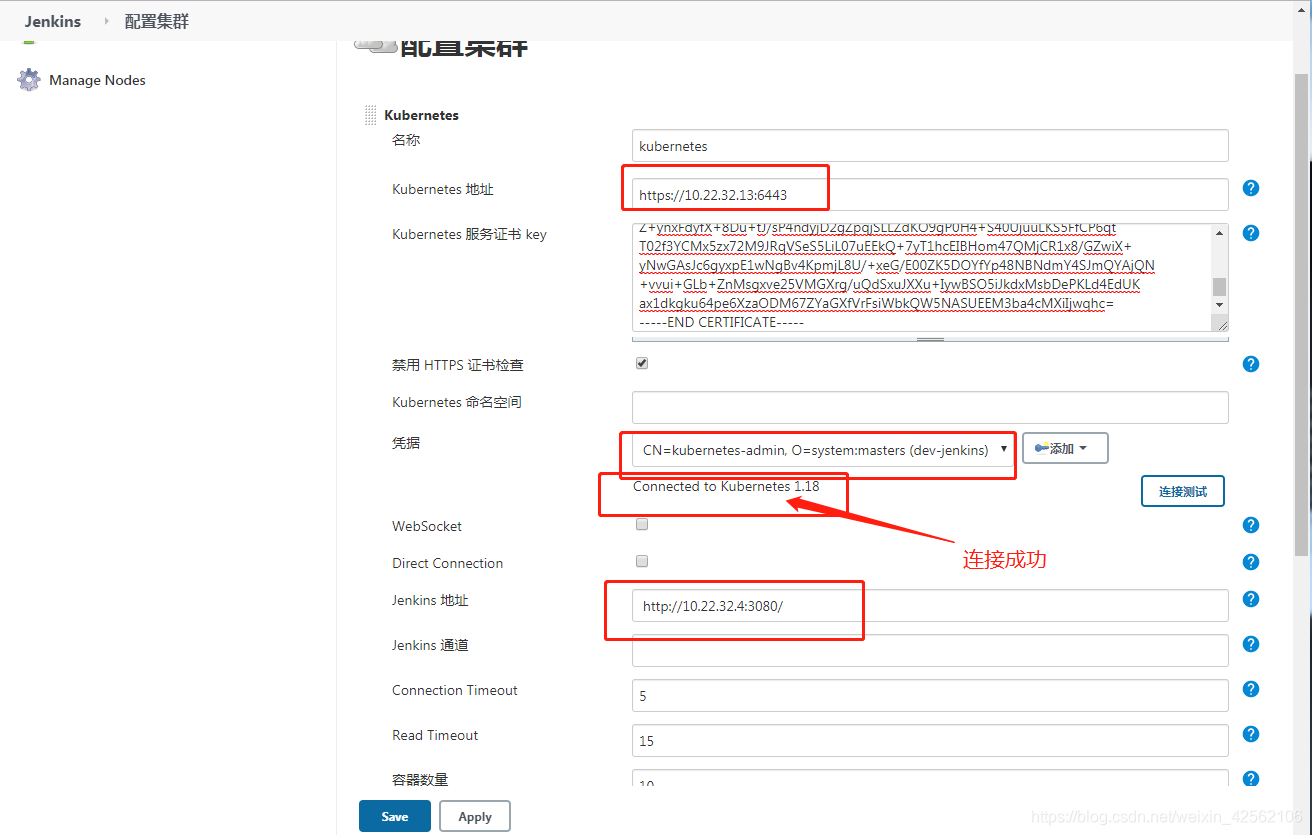Click the Jenkins 通道 input field
1312x835 pixels.
tap(930, 650)
